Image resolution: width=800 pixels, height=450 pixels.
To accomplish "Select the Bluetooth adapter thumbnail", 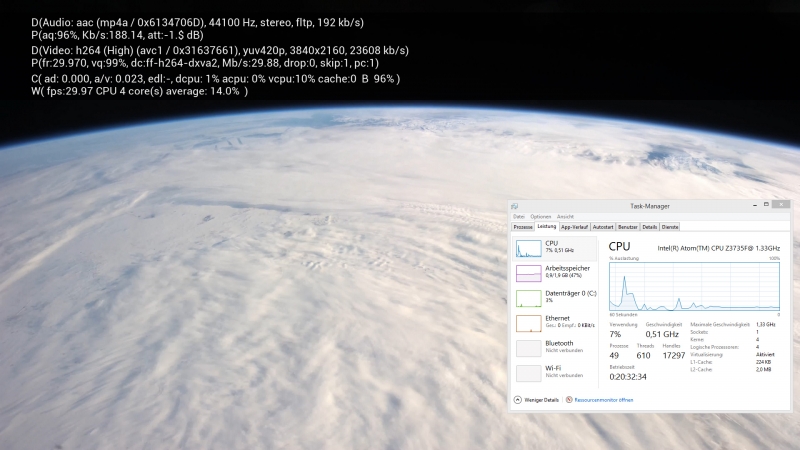I will tap(528, 348).
